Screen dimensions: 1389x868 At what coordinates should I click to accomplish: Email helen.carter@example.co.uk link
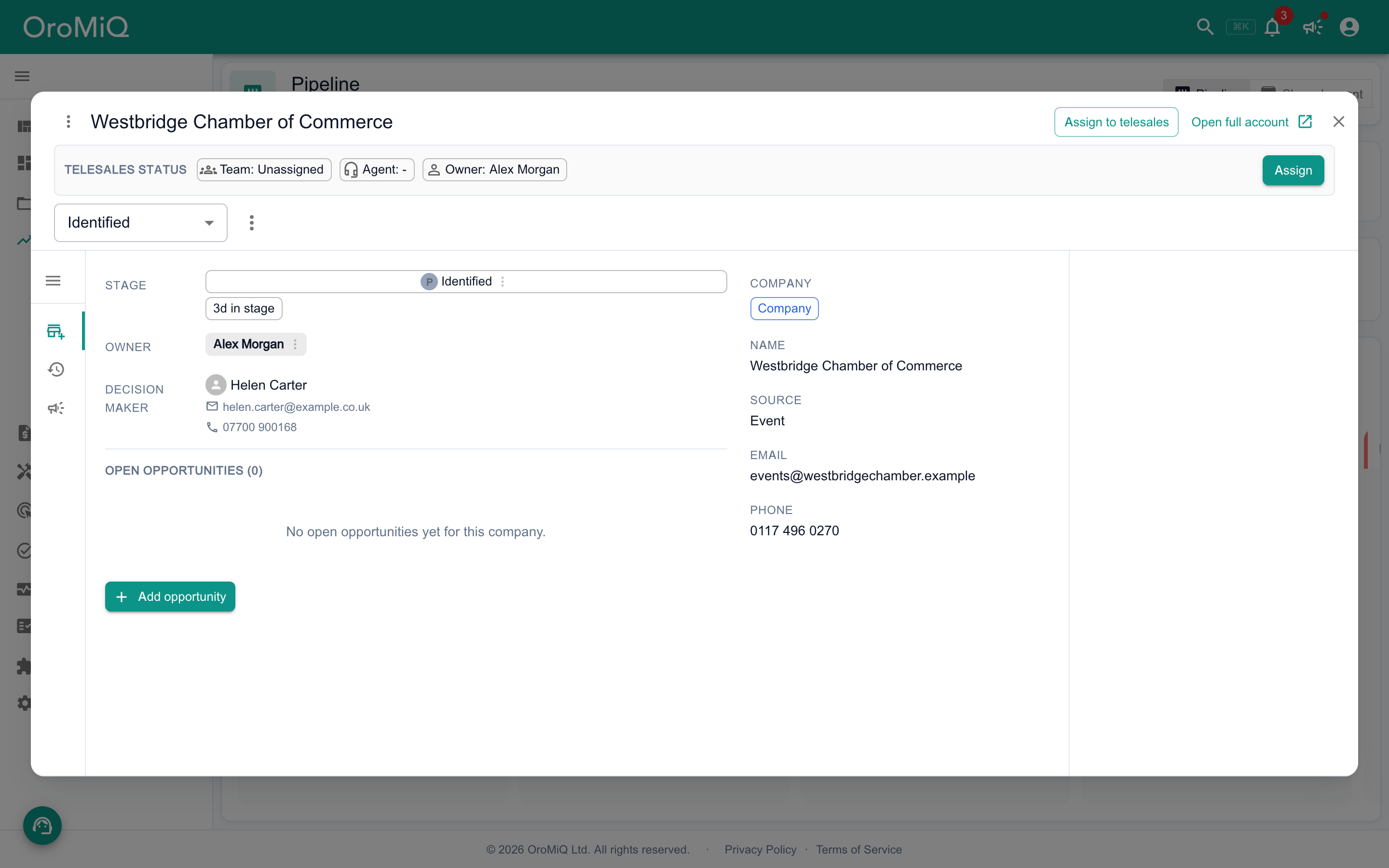(x=296, y=407)
